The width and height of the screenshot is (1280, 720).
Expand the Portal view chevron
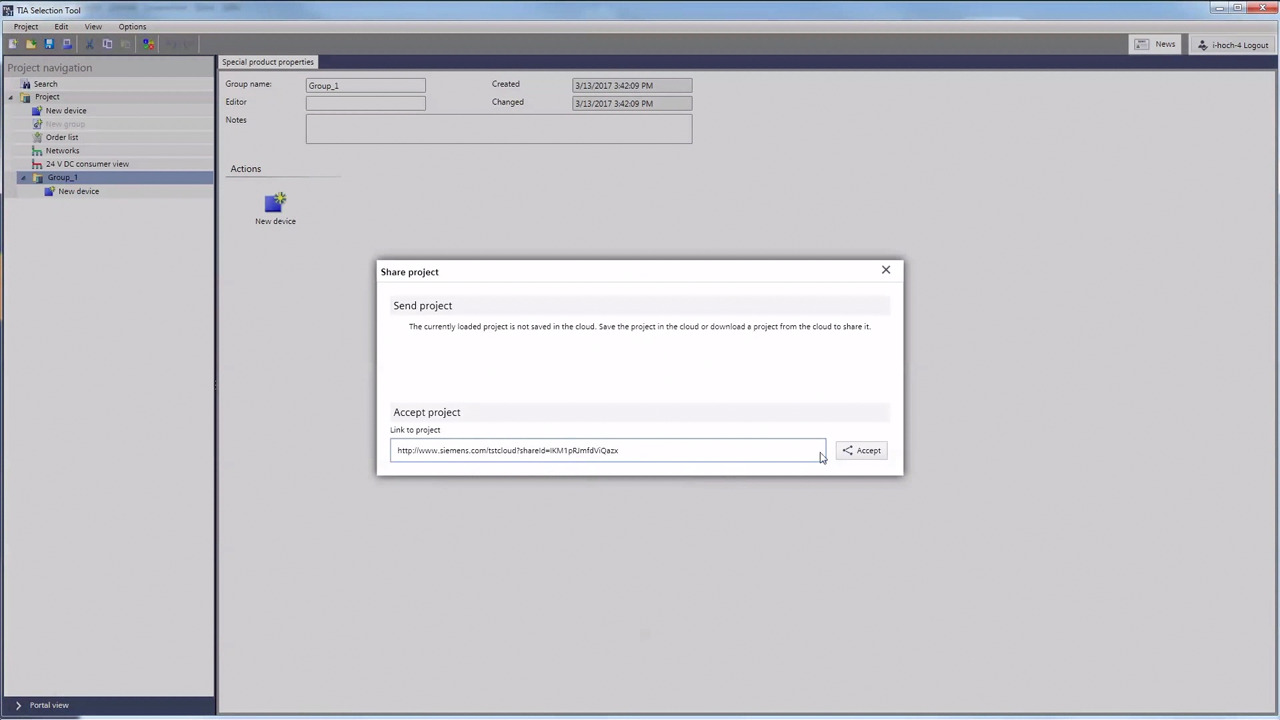tap(18, 705)
